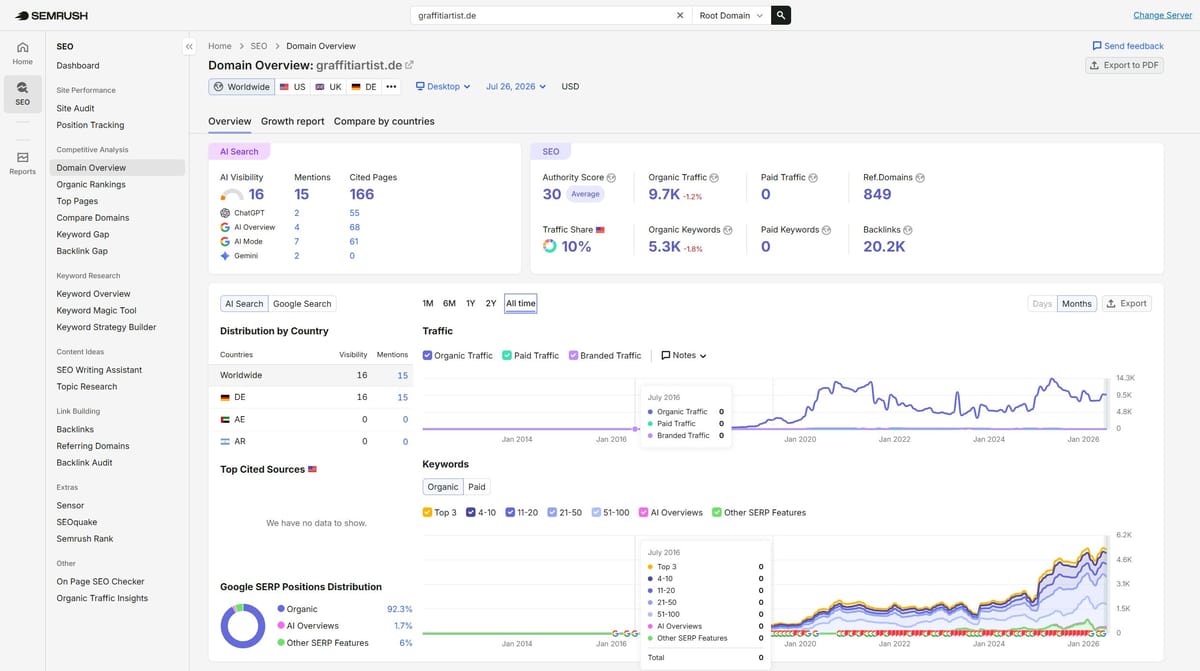The image size is (1200, 671).
Task: Click the Traffic Share donut icon
Action: [549, 246]
